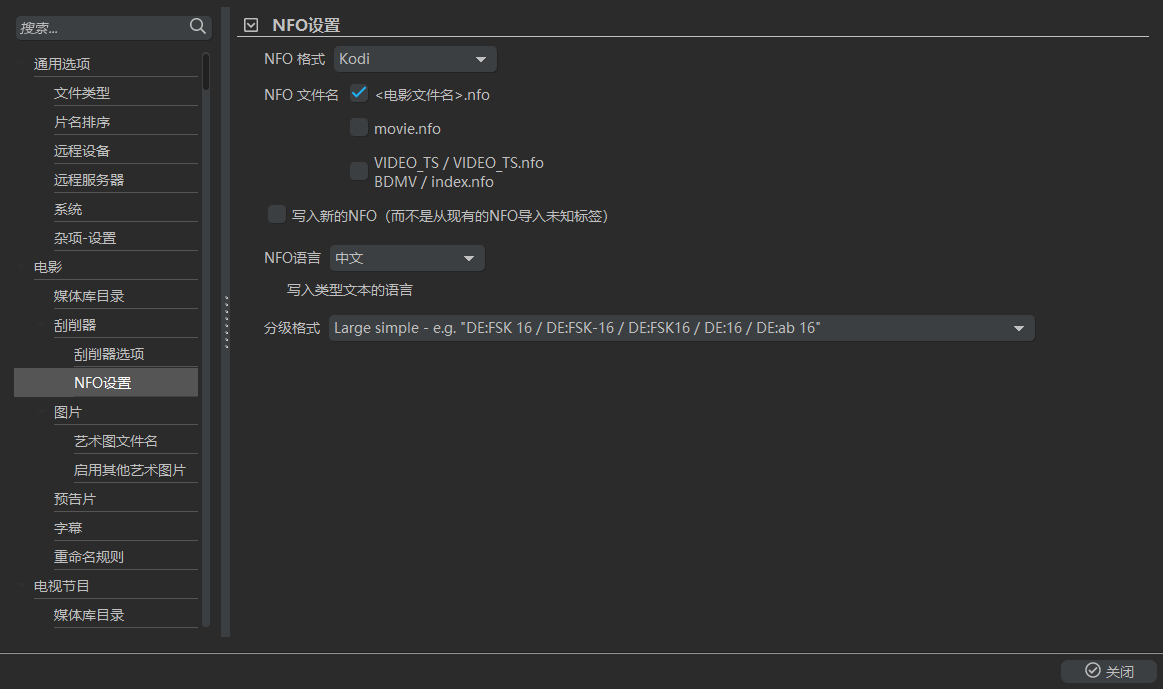This screenshot has height=689, width=1163.
Task: Open the NFO 格式 Kodi dropdown
Action: (415, 59)
